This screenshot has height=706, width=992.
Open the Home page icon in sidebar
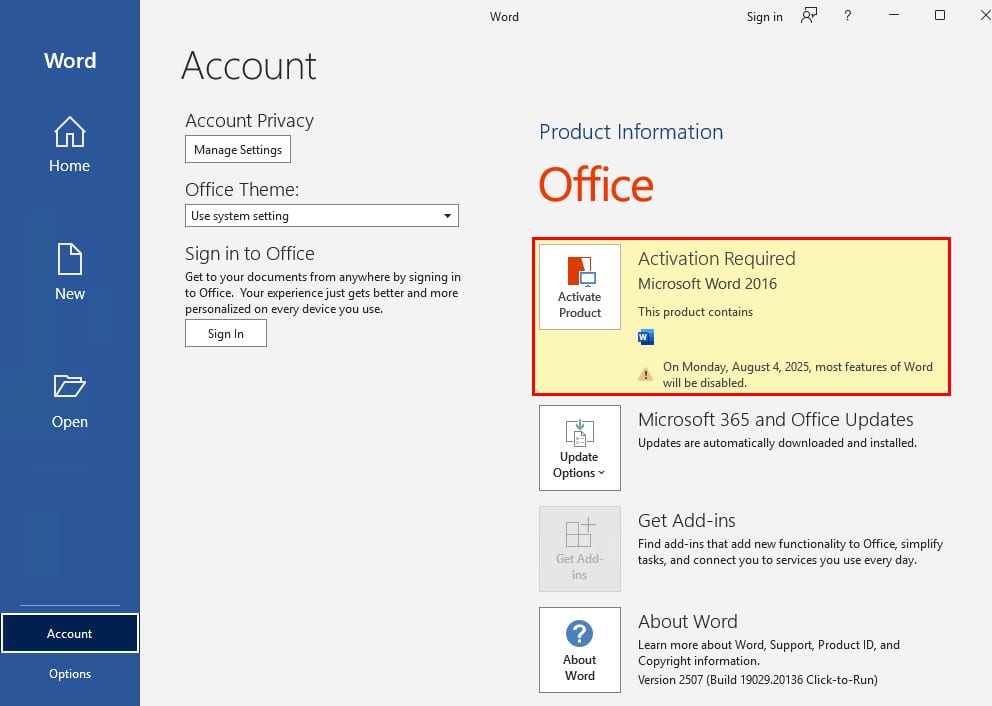[70, 132]
